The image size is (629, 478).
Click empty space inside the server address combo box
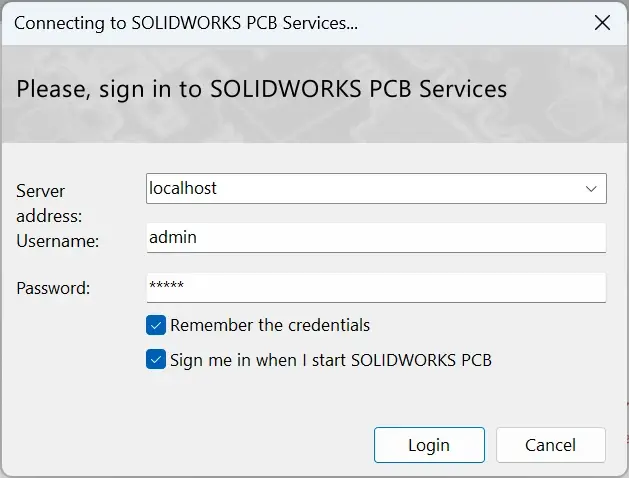pos(397,188)
